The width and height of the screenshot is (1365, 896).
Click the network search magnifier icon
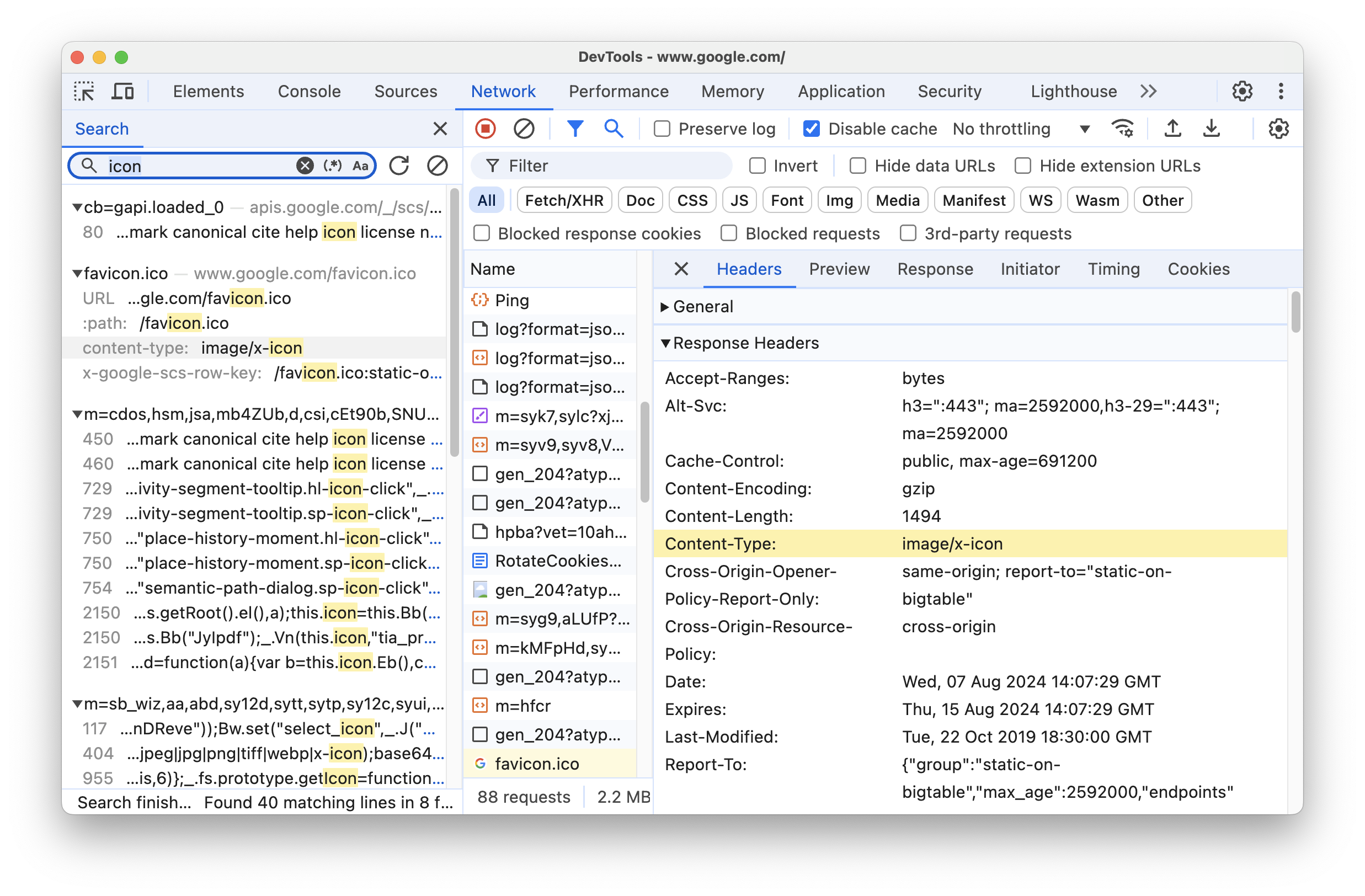[x=613, y=127]
